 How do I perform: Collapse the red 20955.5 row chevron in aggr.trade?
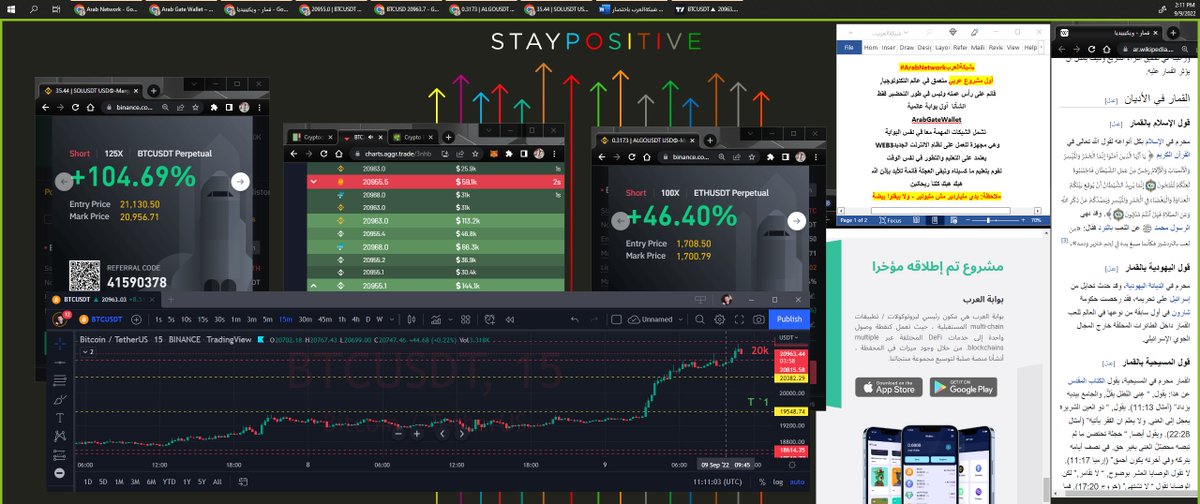(x=313, y=182)
